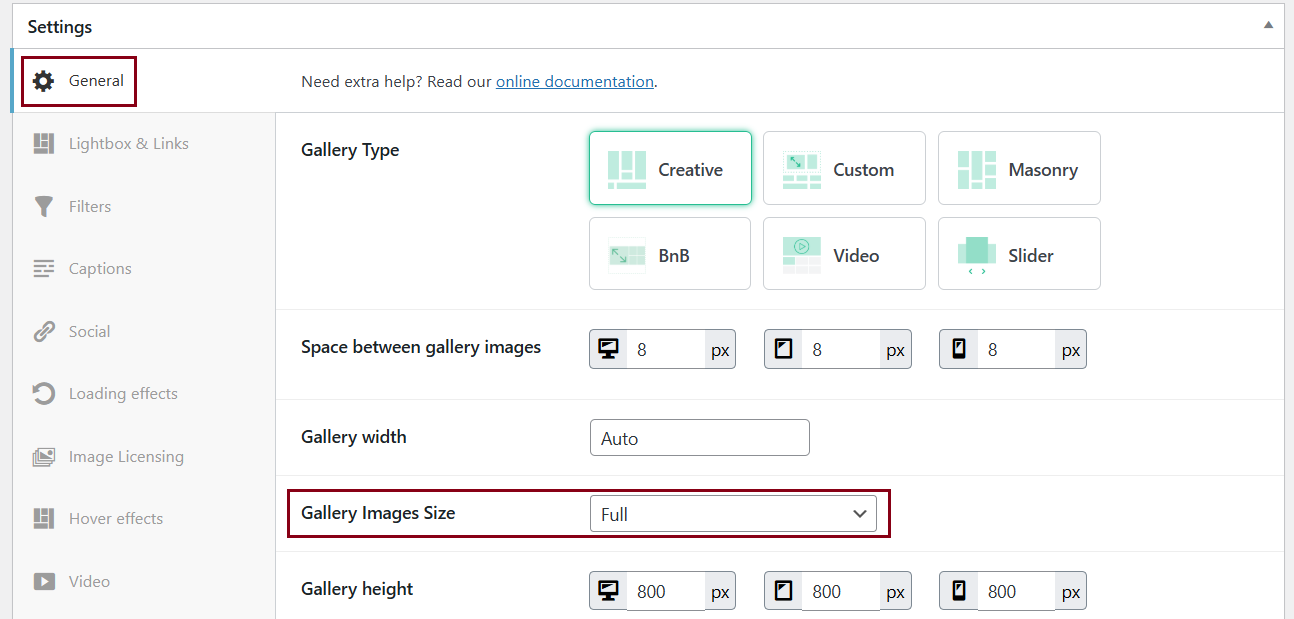This screenshot has height=619, width=1294.
Task: Select the Custom gallery type button
Action: click(x=844, y=169)
